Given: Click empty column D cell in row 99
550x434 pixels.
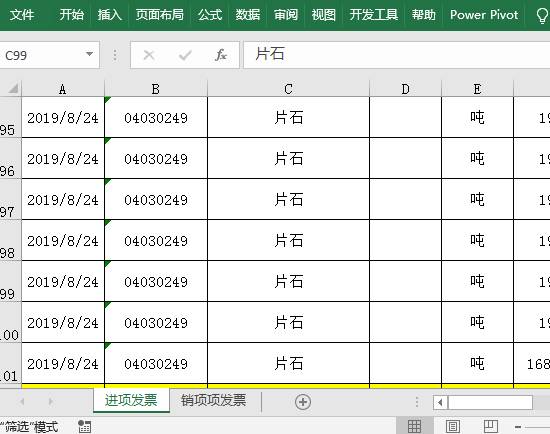Looking at the screenshot, I should click(x=405, y=281).
